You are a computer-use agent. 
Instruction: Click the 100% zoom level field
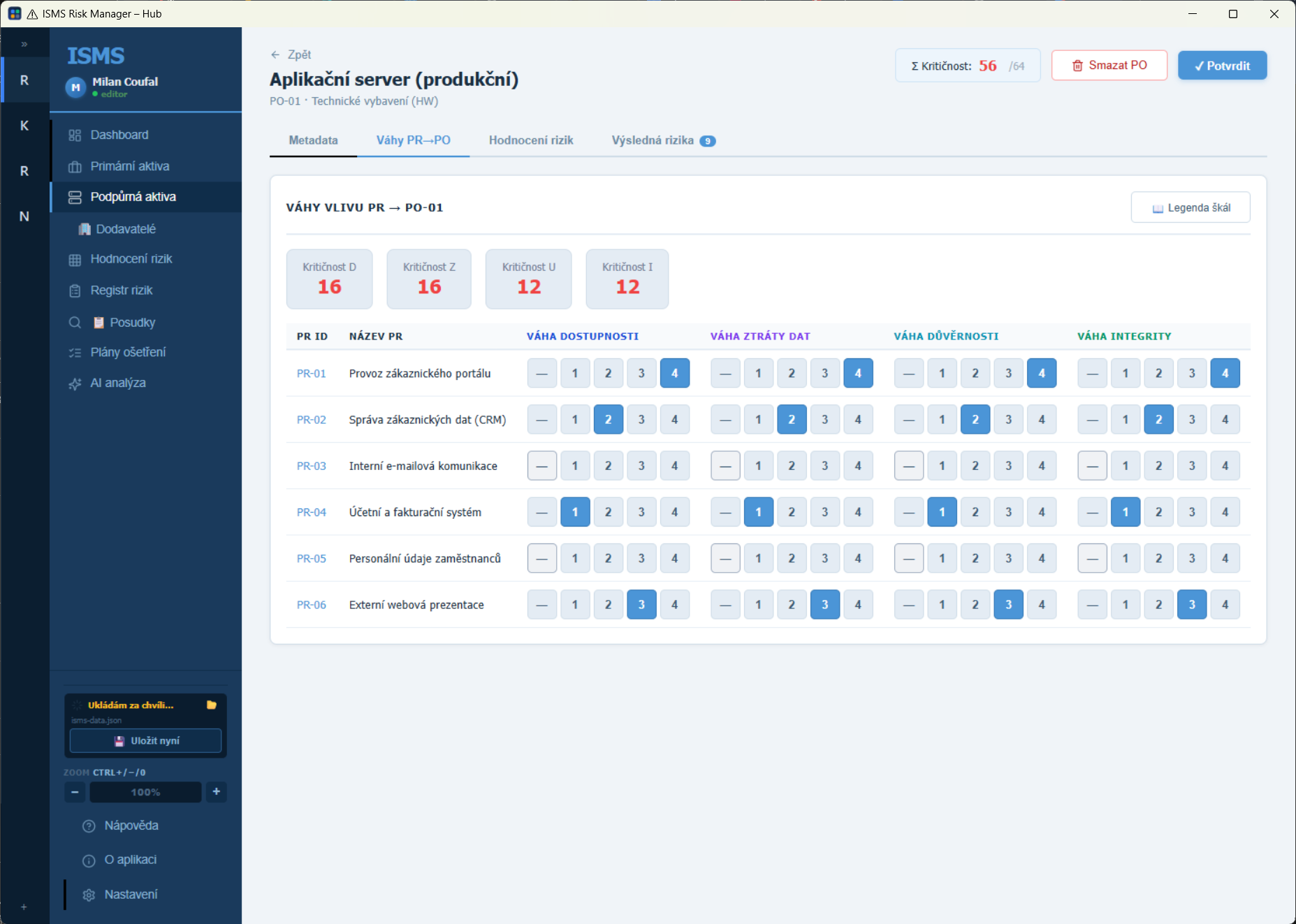point(145,792)
